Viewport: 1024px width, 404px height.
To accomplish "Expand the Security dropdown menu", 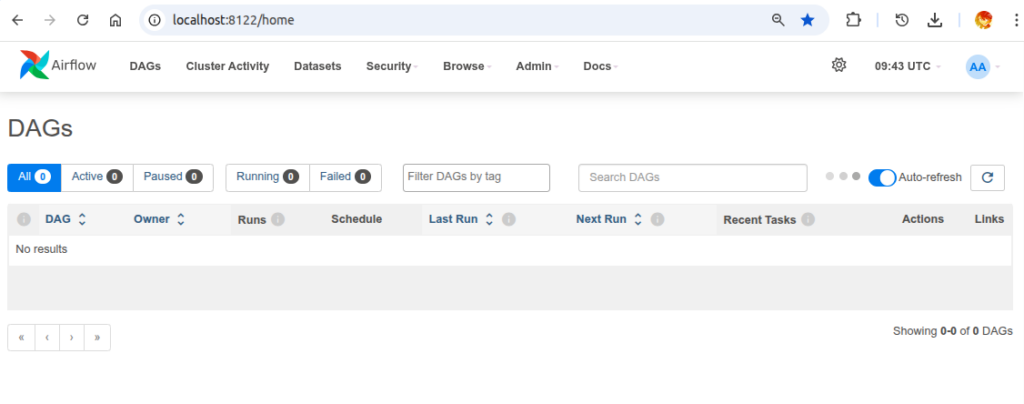I will tap(392, 66).
